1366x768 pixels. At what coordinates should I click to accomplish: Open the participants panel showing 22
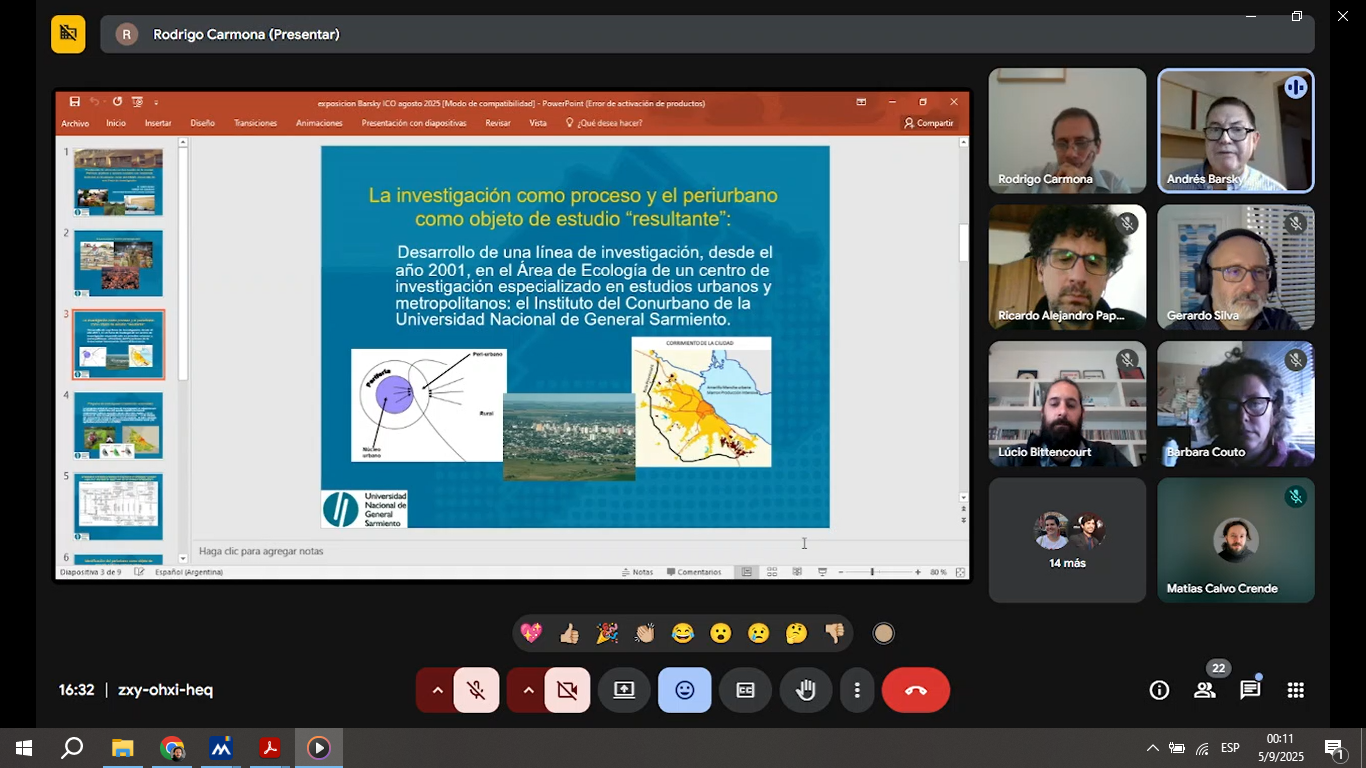pos(1205,690)
